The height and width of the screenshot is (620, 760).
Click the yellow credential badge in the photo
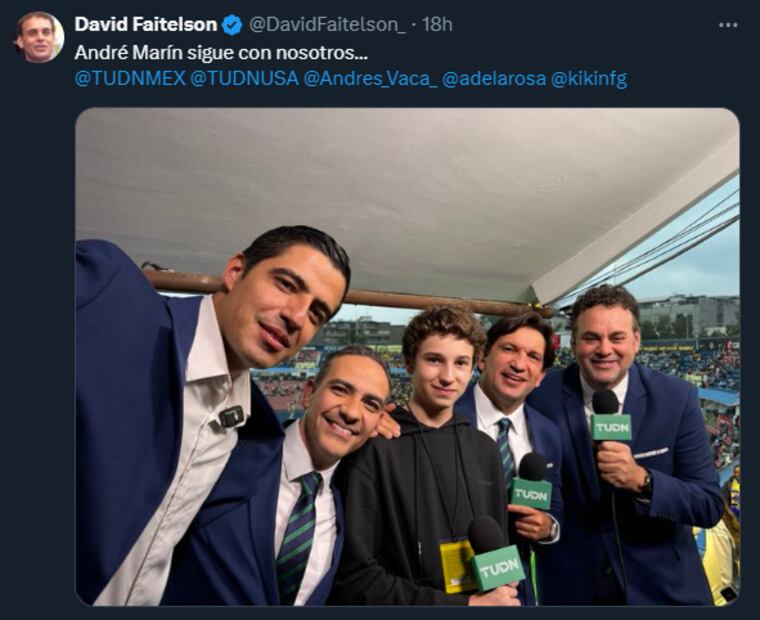(458, 566)
